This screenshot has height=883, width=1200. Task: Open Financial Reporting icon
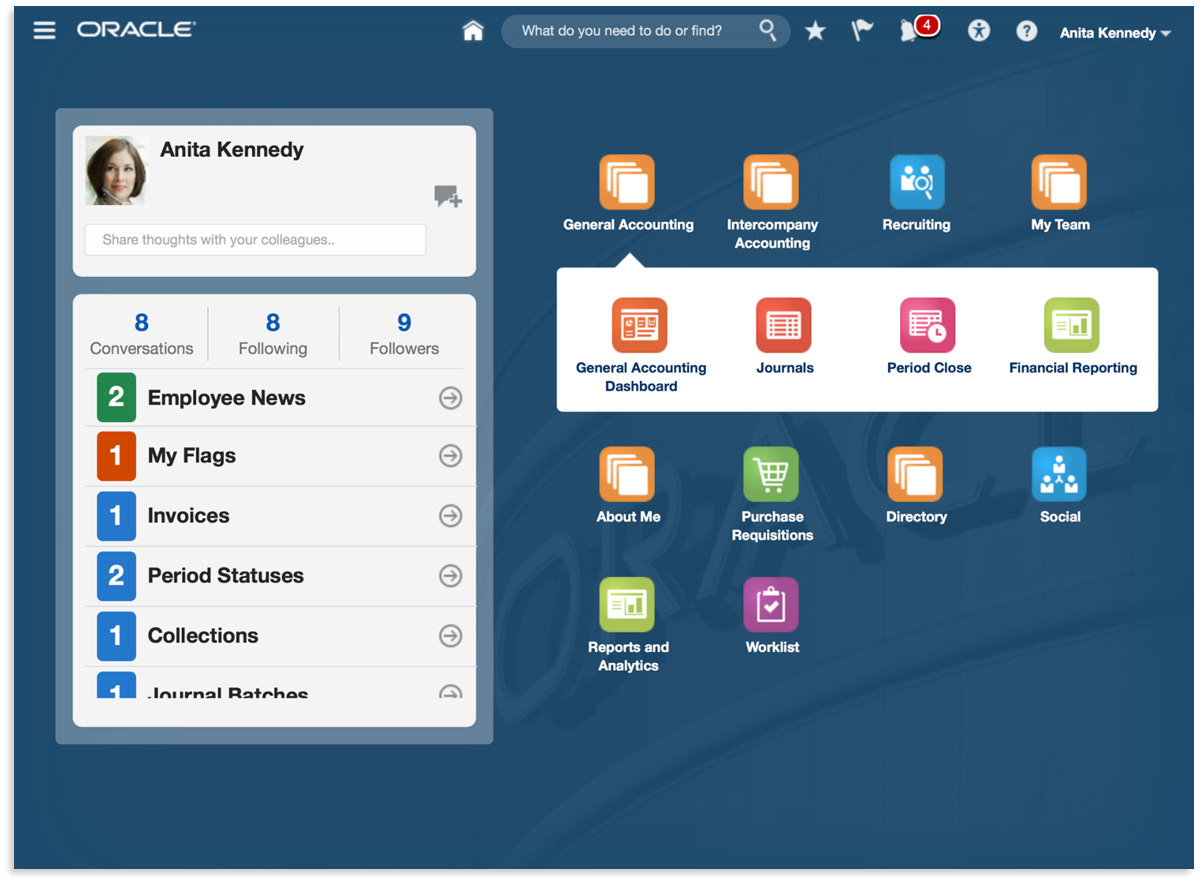pyautogui.click(x=1072, y=326)
